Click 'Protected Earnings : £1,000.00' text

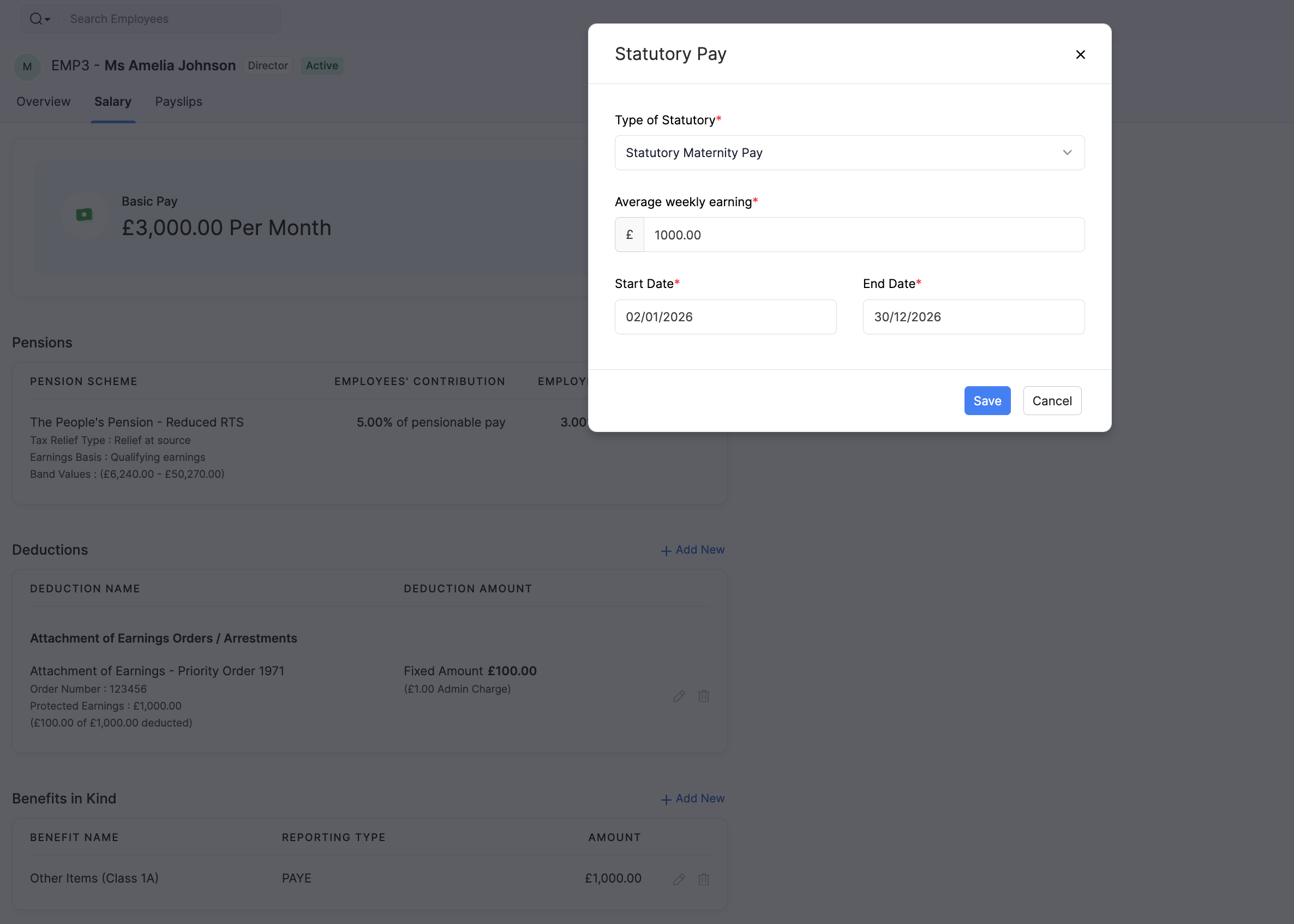pos(106,705)
